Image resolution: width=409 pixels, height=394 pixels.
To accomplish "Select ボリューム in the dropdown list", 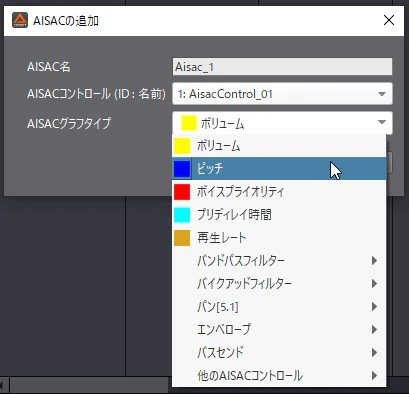I will tap(279, 146).
